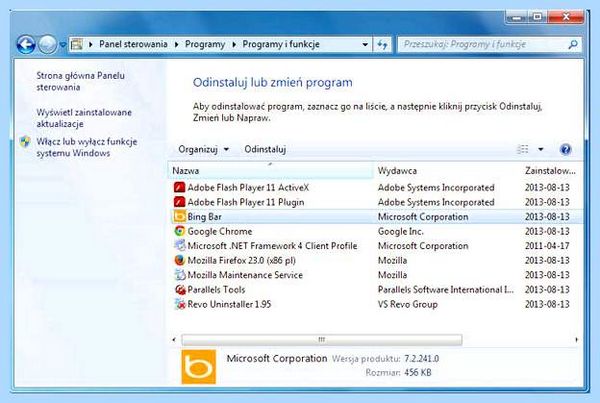The height and width of the screenshot is (403, 600).
Task: Click the Microsoft .NET Framework 4 icon
Action: click(179, 246)
